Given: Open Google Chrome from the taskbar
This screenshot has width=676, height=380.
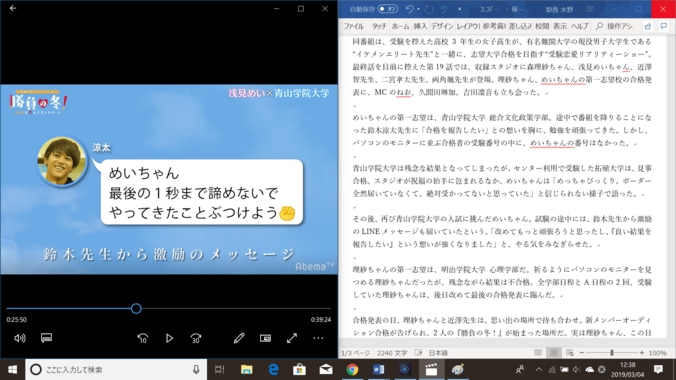Looking at the screenshot, I should pyautogui.click(x=352, y=370).
